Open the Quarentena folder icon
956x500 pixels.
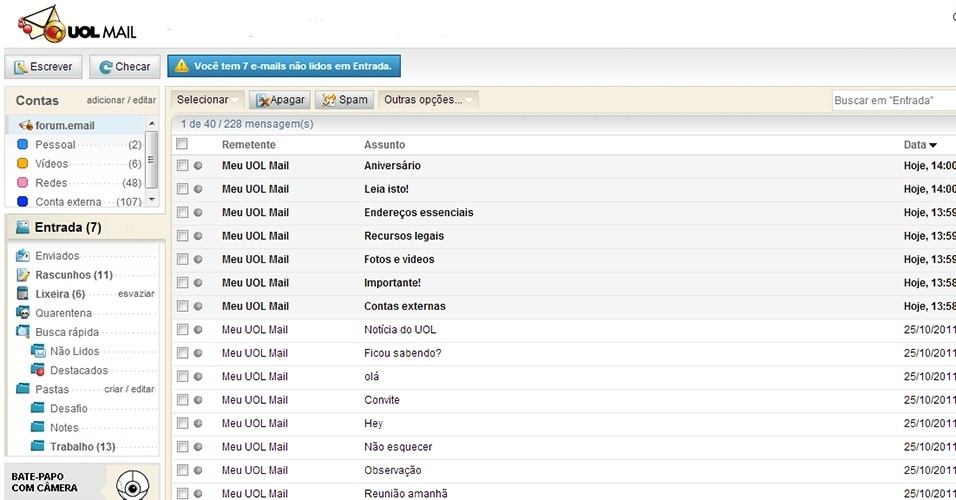[23, 313]
